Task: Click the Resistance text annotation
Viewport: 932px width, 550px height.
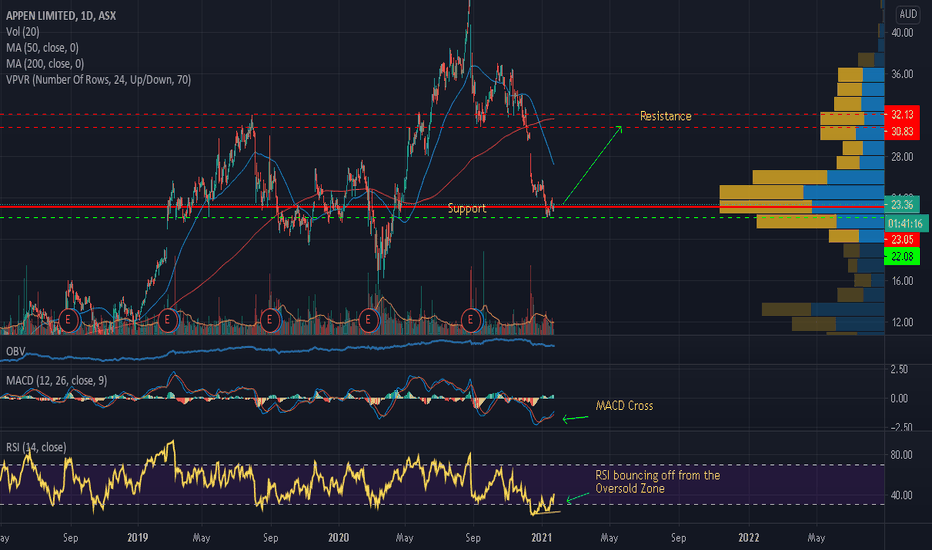Action: [666, 117]
